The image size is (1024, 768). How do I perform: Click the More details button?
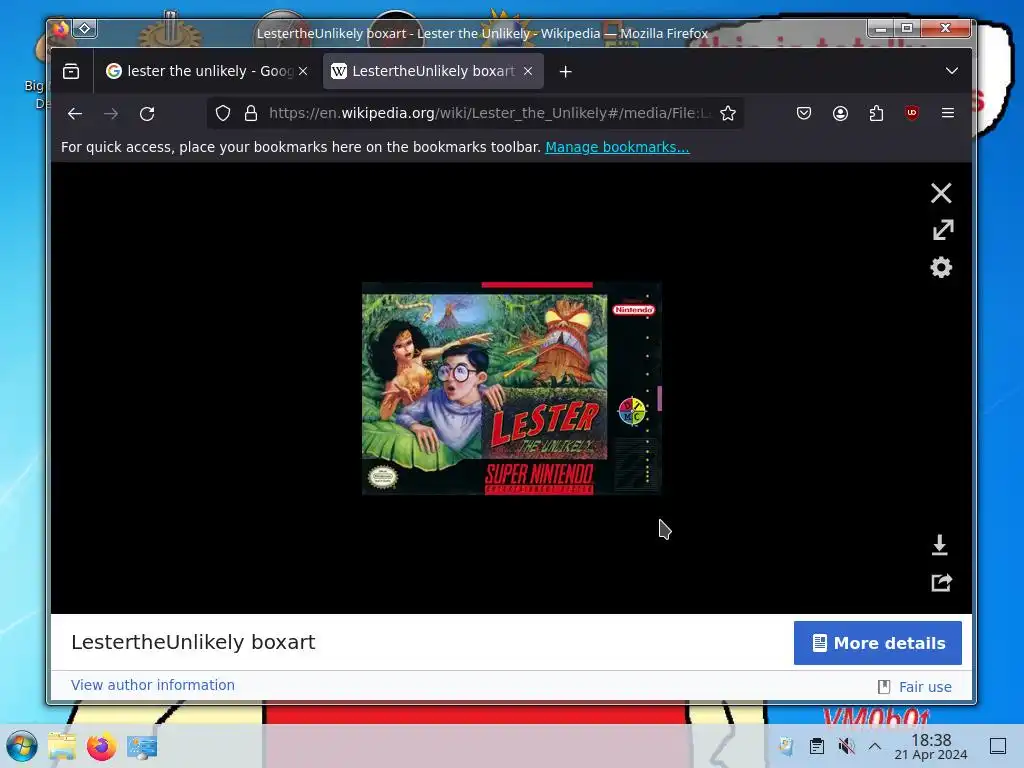click(877, 643)
